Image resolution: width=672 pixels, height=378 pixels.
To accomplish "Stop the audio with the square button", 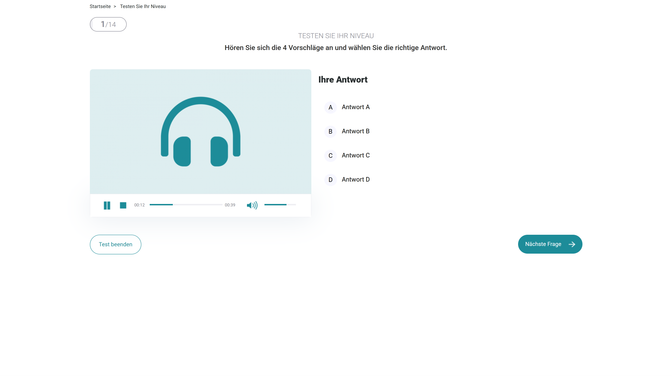I will pyautogui.click(x=123, y=205).
